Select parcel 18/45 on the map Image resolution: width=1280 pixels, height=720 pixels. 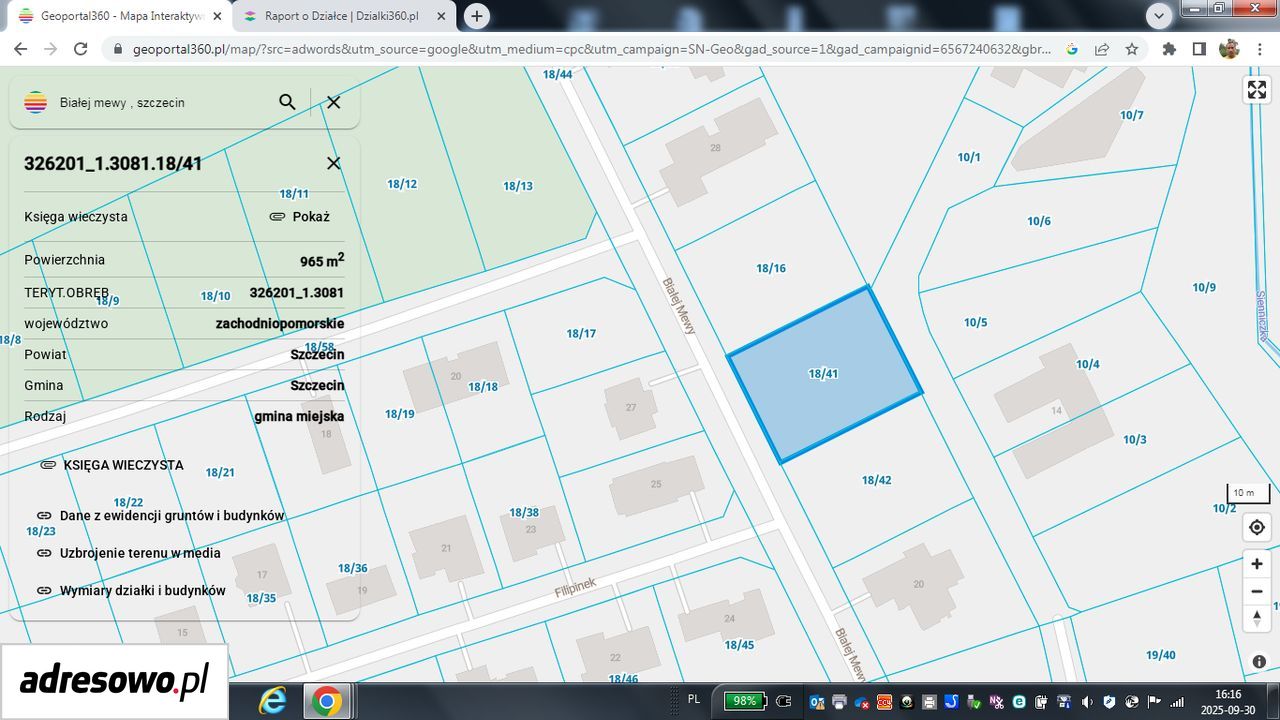739,645
